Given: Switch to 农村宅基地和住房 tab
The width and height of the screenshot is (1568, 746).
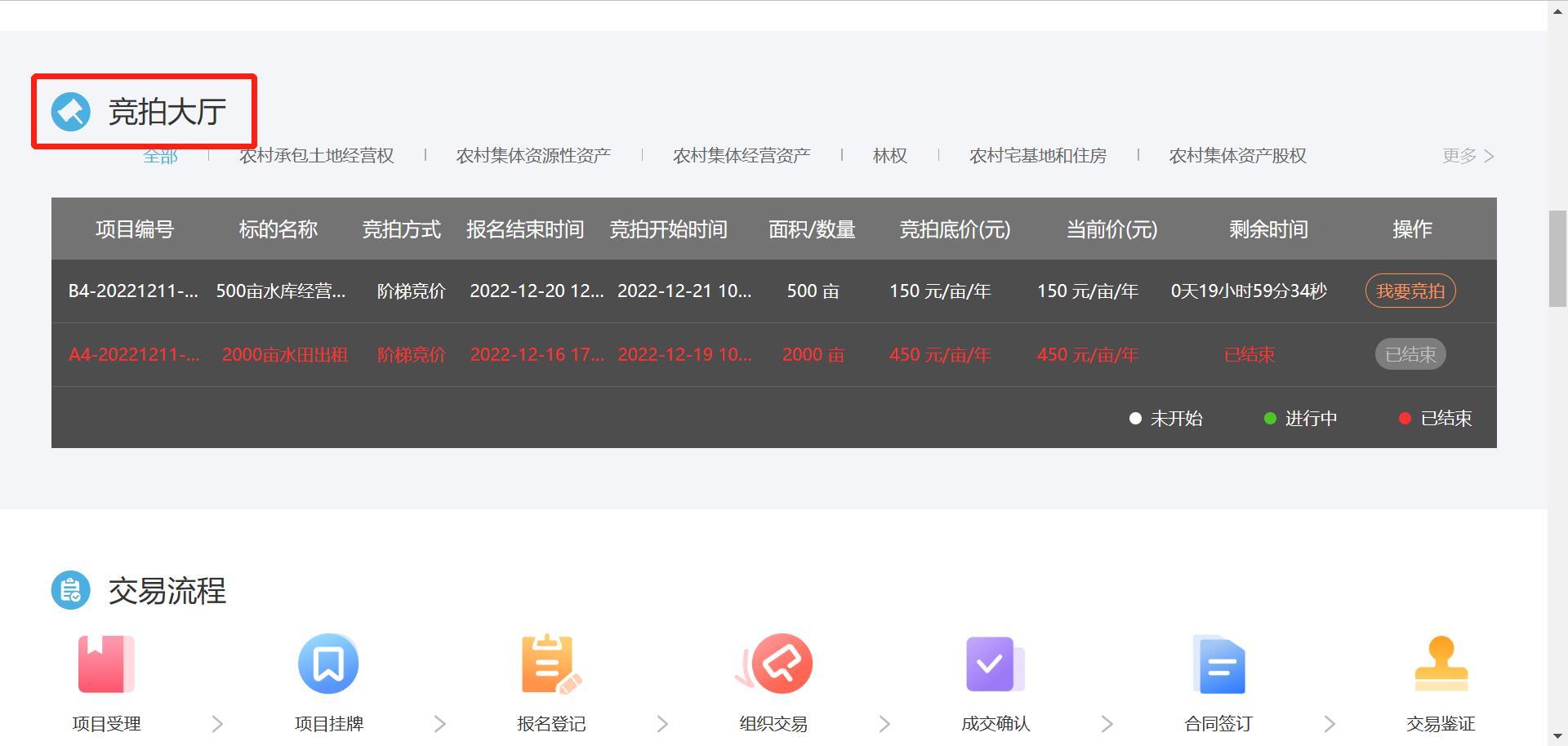Looking at the screenshot, I should (x=1038, y=156).
